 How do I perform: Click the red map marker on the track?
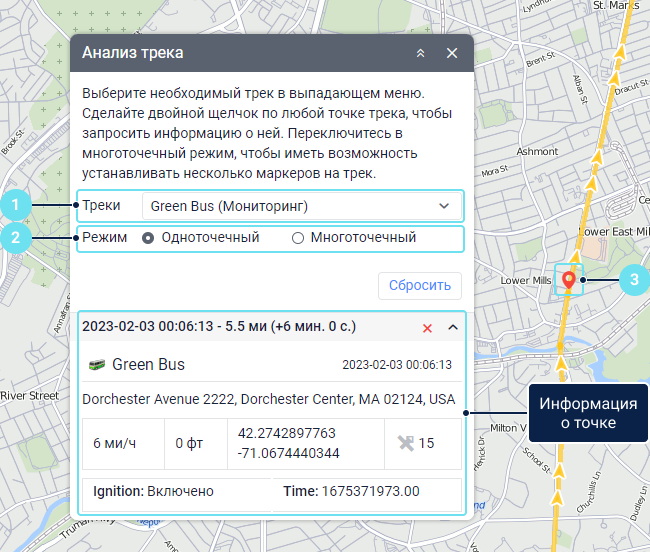click(x=569, y=280)
